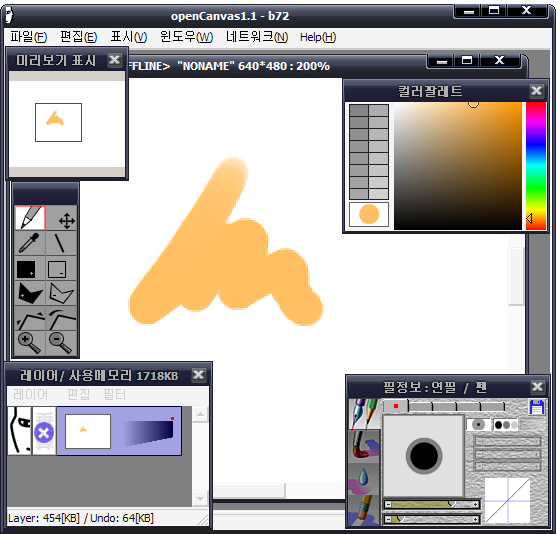Click the hue rainbow strip in color palette
556x534 pixels.
coord(536,166)
